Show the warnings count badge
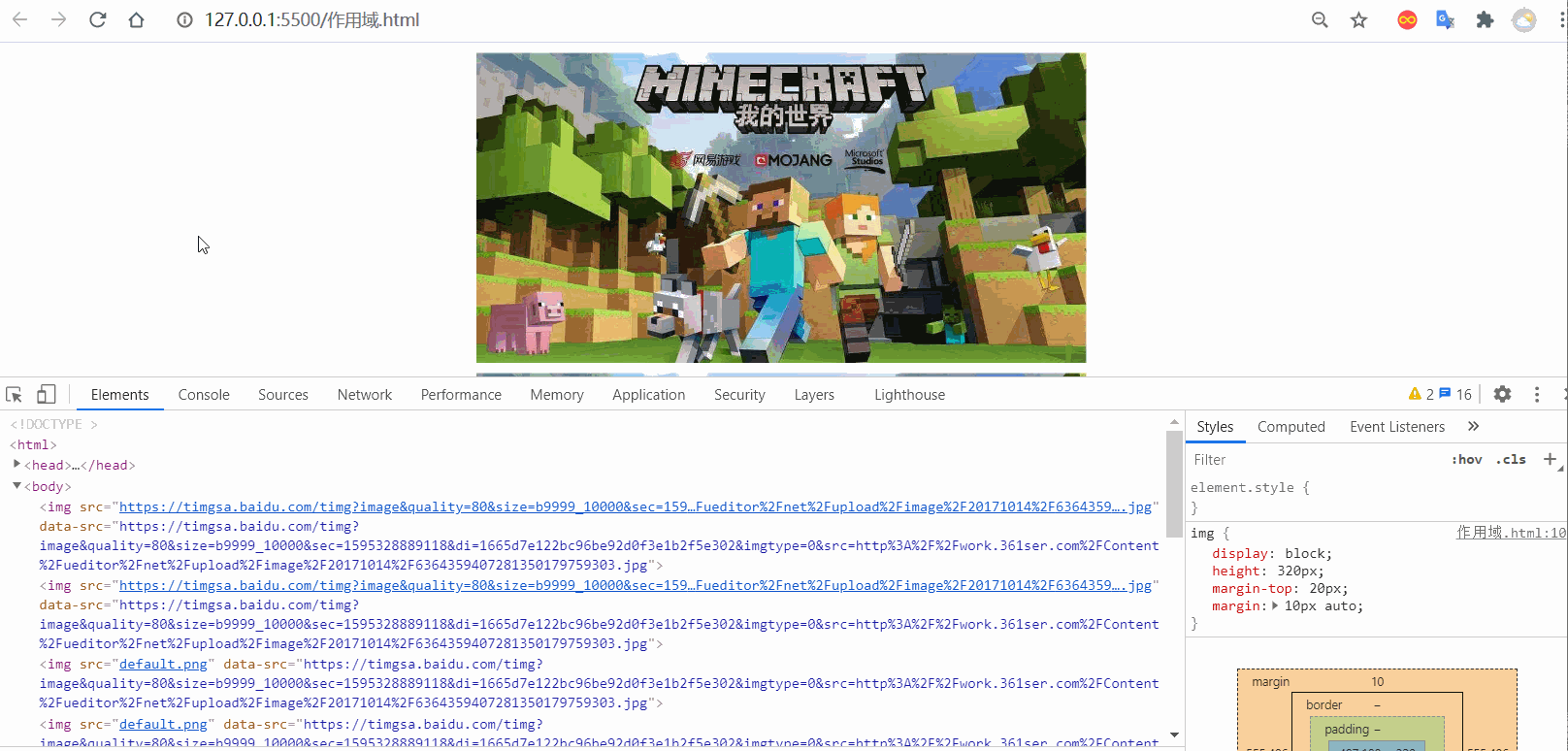The image size is (1568, 751). (x=1421, y=394)
